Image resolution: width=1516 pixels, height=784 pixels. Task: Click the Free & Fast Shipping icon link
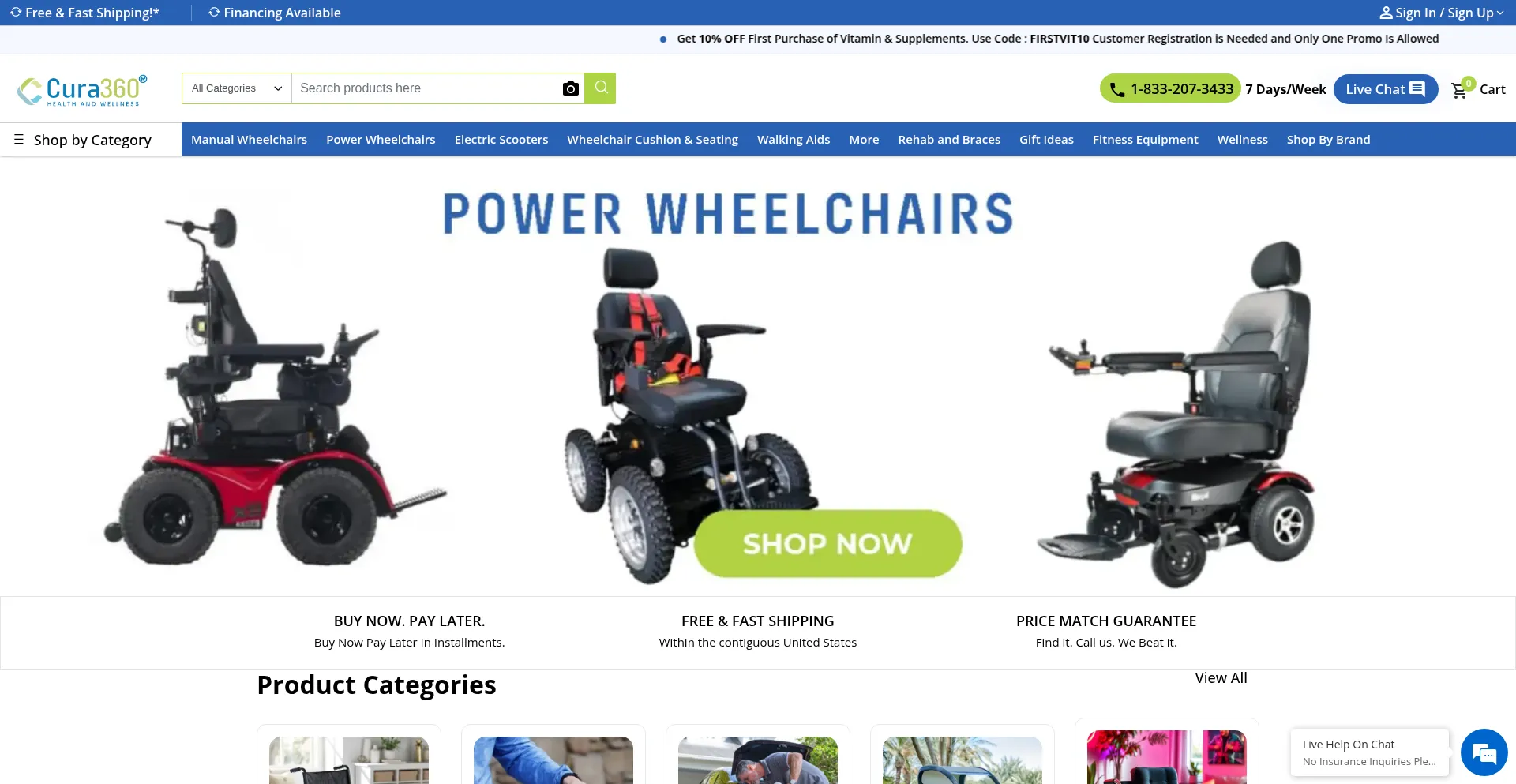click(x=84, y=13)
